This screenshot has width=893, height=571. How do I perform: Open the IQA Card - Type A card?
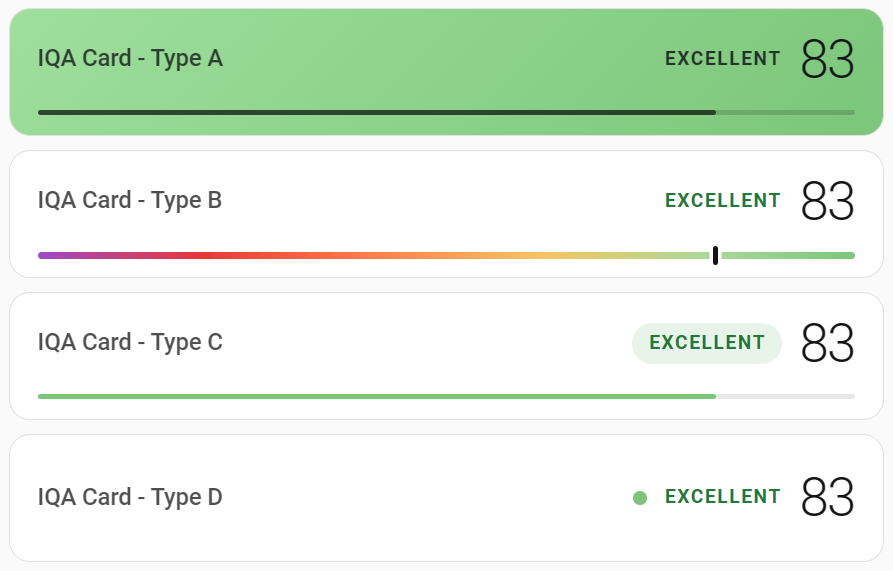[x=446, y=72]
